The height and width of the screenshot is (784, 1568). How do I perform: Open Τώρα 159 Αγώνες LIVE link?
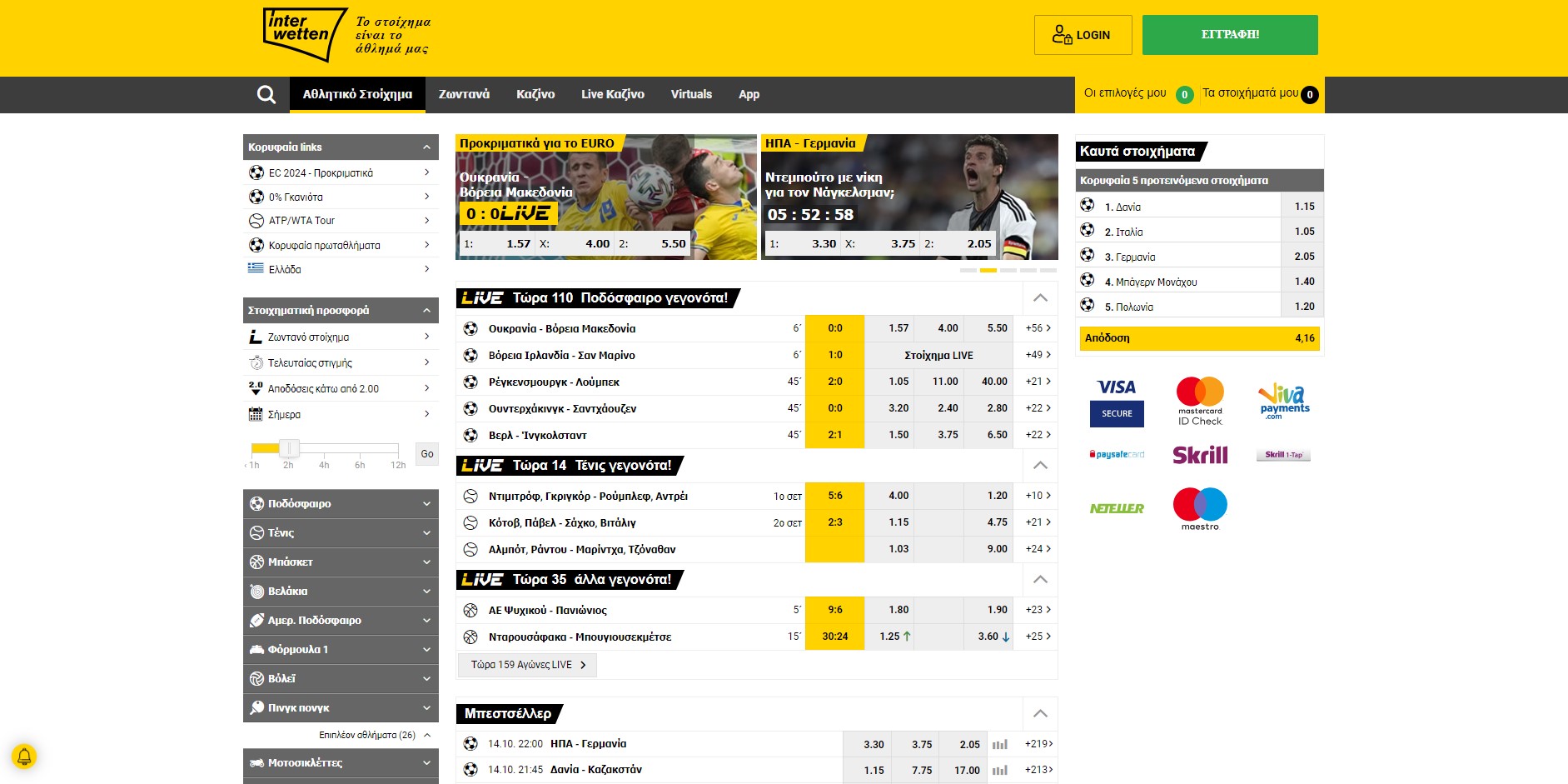click(528, 666)
